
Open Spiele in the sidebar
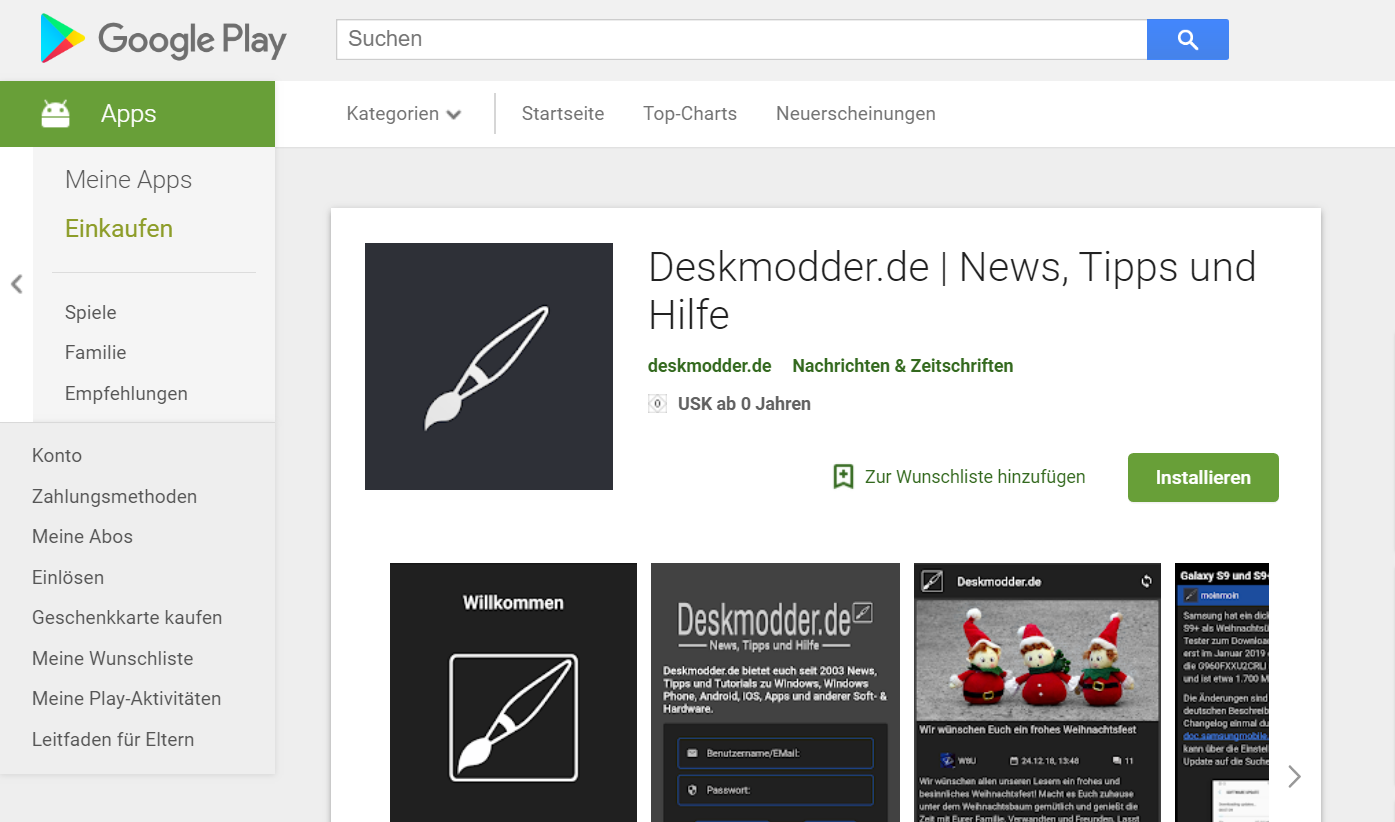[x=91, y=313]
